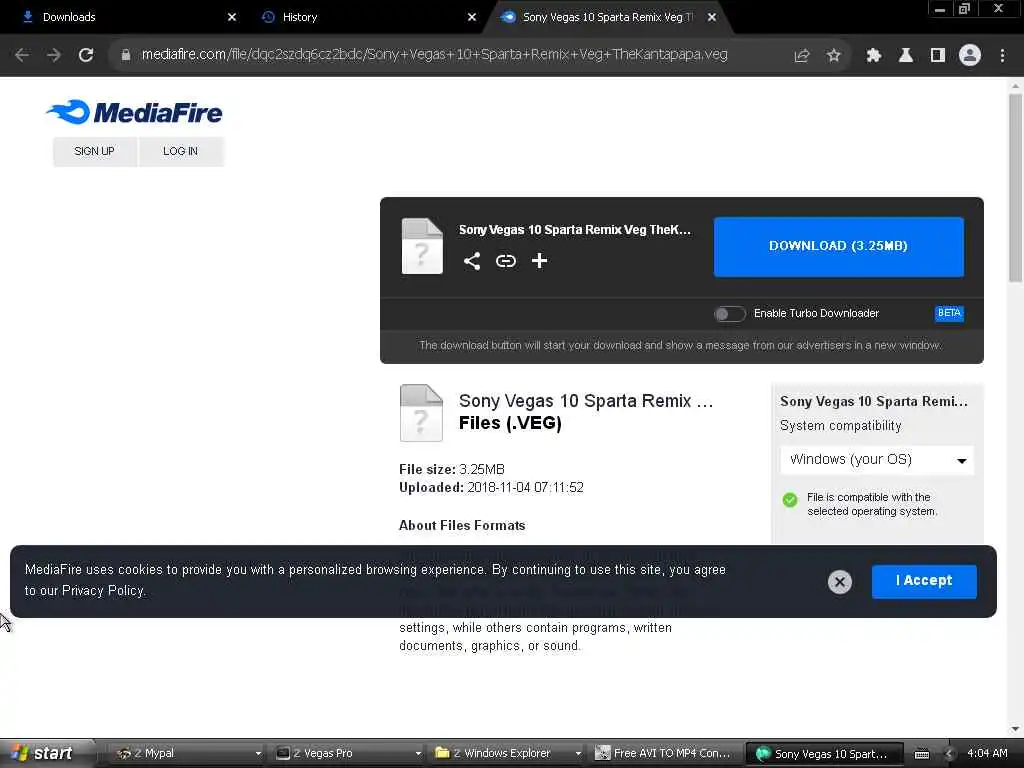Expand hidden tray icons arrow

coord(949,754)
